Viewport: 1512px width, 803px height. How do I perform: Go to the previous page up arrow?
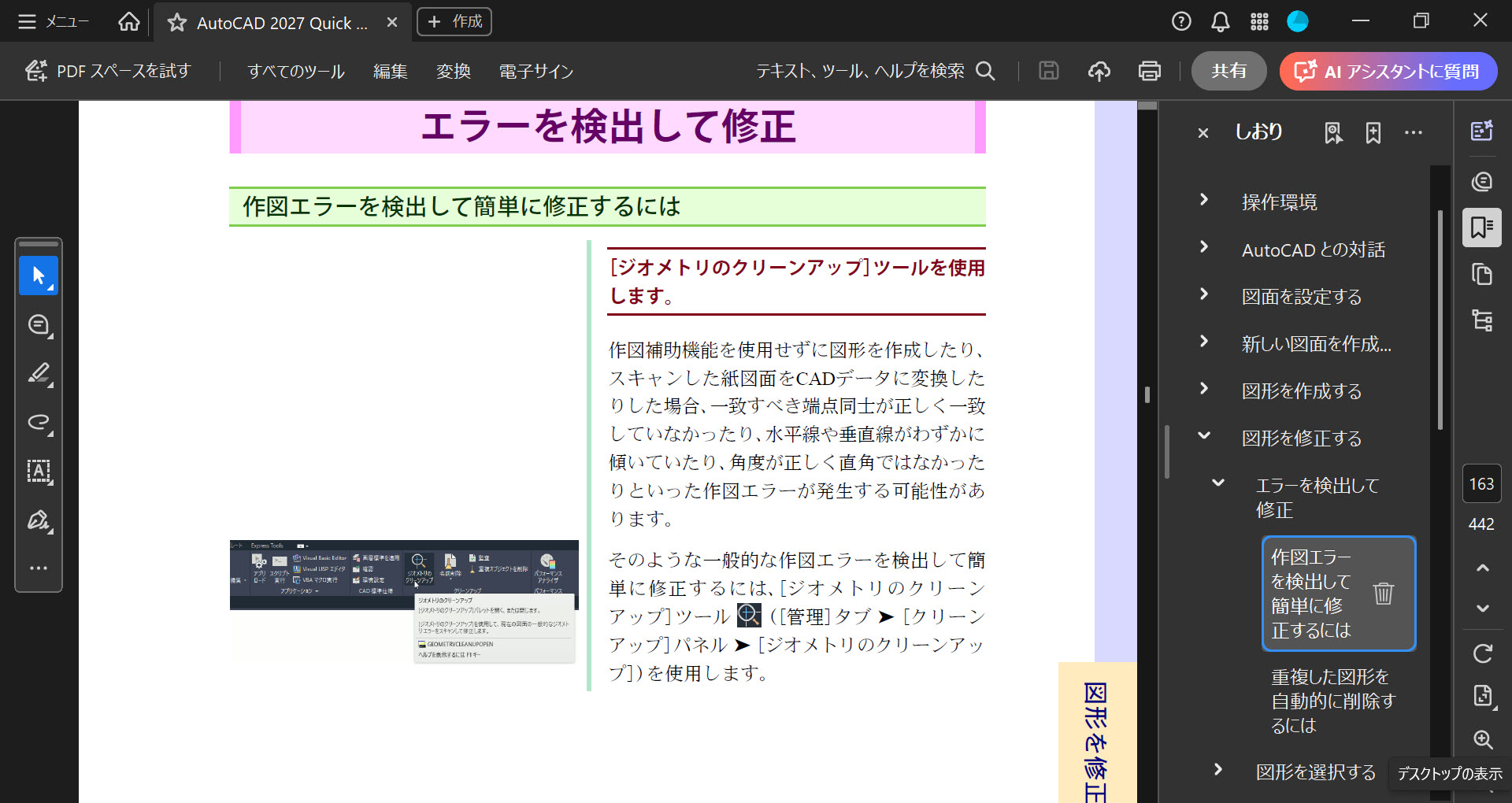[x=1482, y=568]
